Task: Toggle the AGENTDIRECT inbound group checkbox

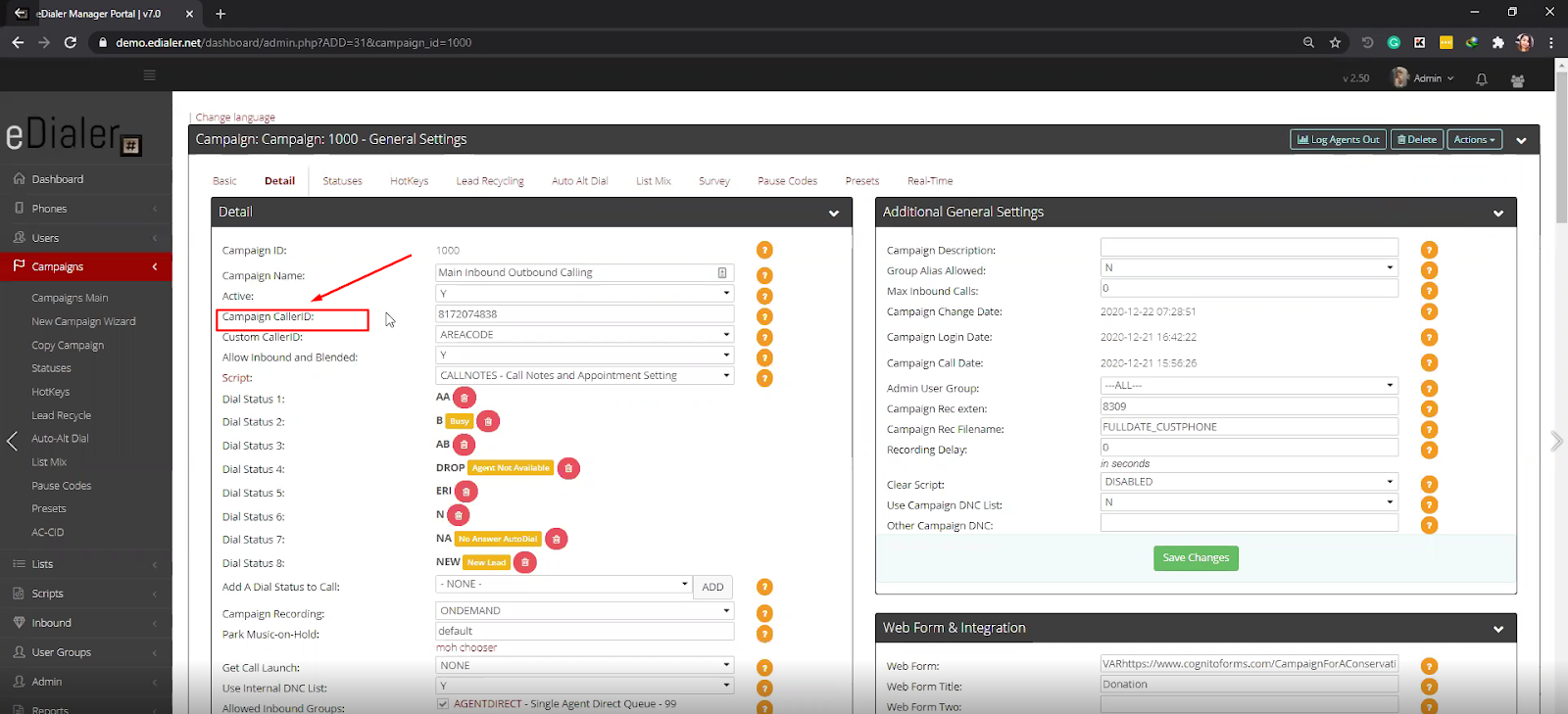Action: click(443, 704)
